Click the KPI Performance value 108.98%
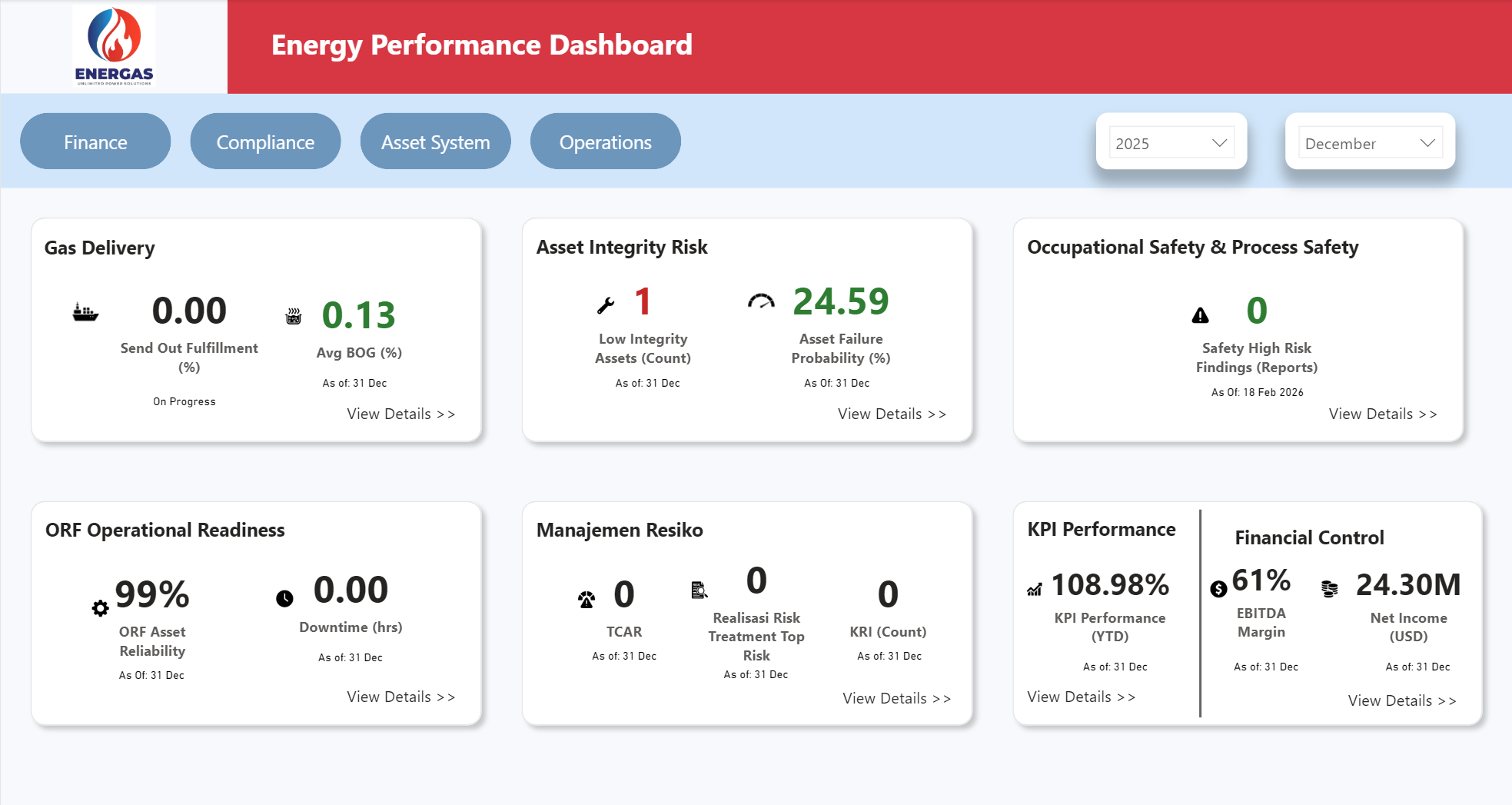Viewport: 1512px width, 805px height. pyautogui.click(x=1110, y=585)
